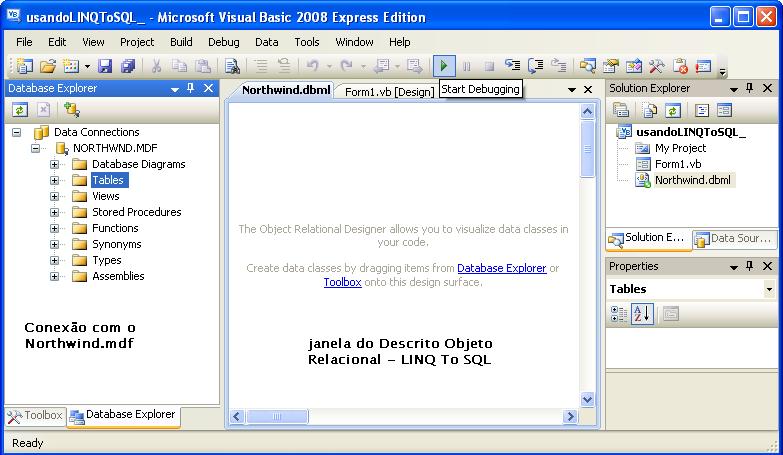Click Connect to Database icon
The image size is (783, 455).
click(72, 110)
